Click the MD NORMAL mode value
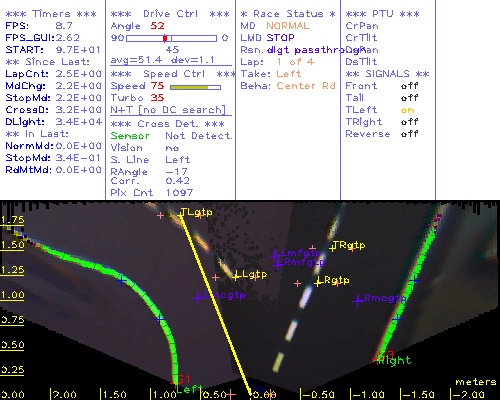Screen dimensions: 500x400 [x=288, y=26]
